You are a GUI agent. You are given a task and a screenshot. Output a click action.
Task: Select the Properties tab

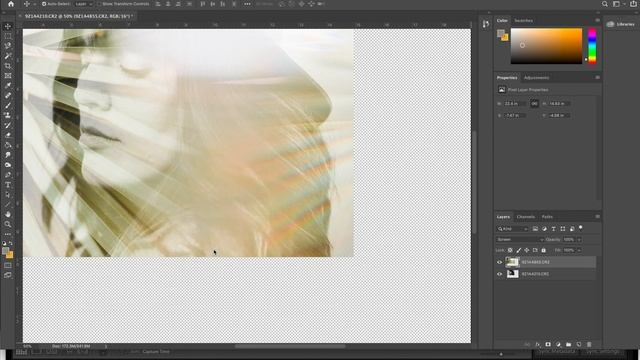coord(507,78)
